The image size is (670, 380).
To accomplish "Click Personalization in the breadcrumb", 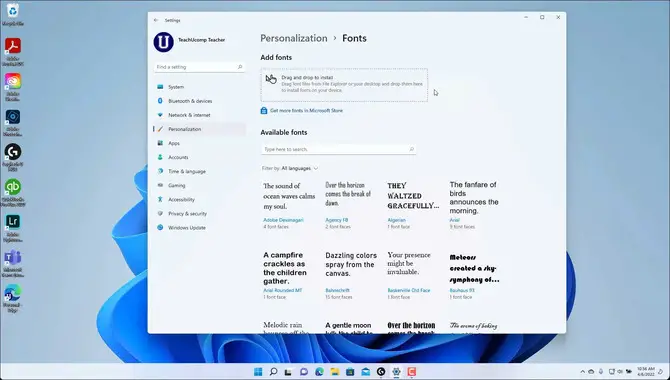I will tap(294, 38).
